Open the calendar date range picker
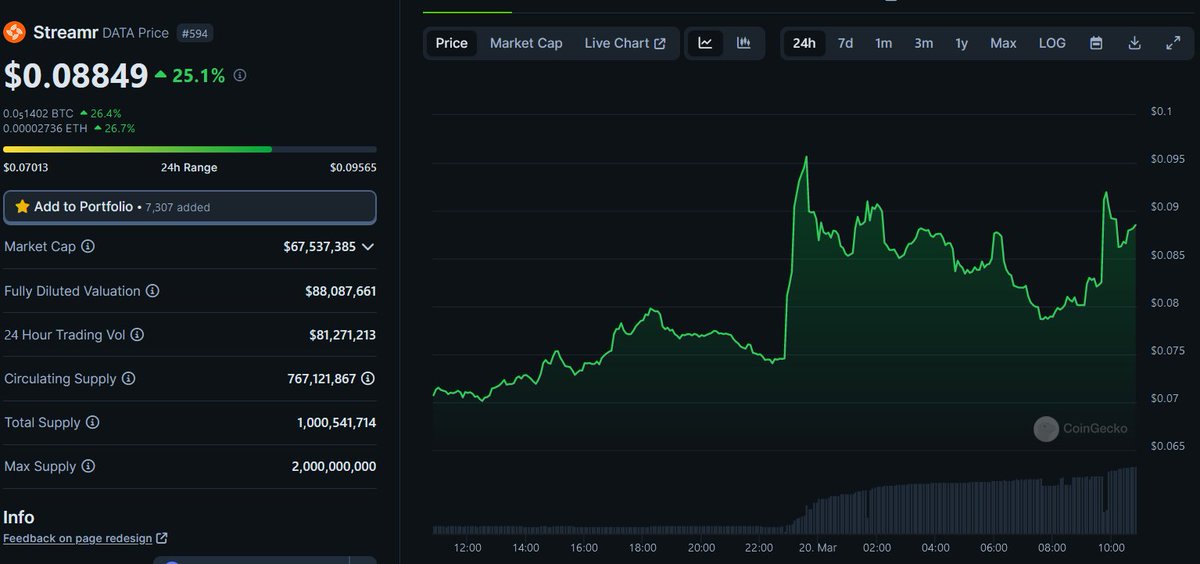 [x=1096, y=43]
